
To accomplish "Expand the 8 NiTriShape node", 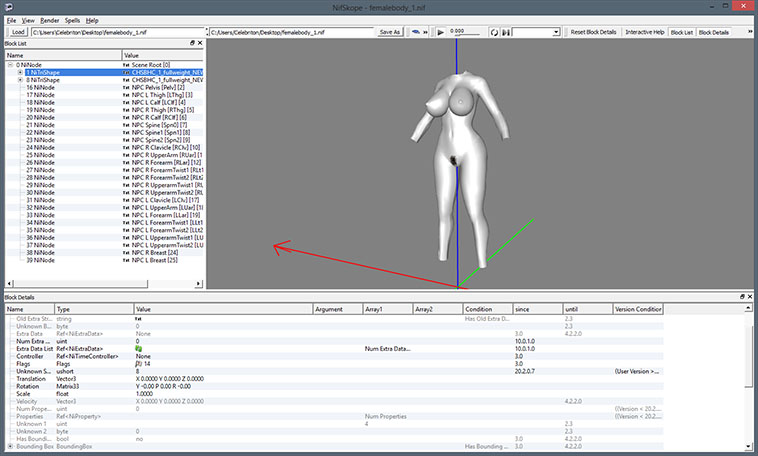I will (20, 80).
